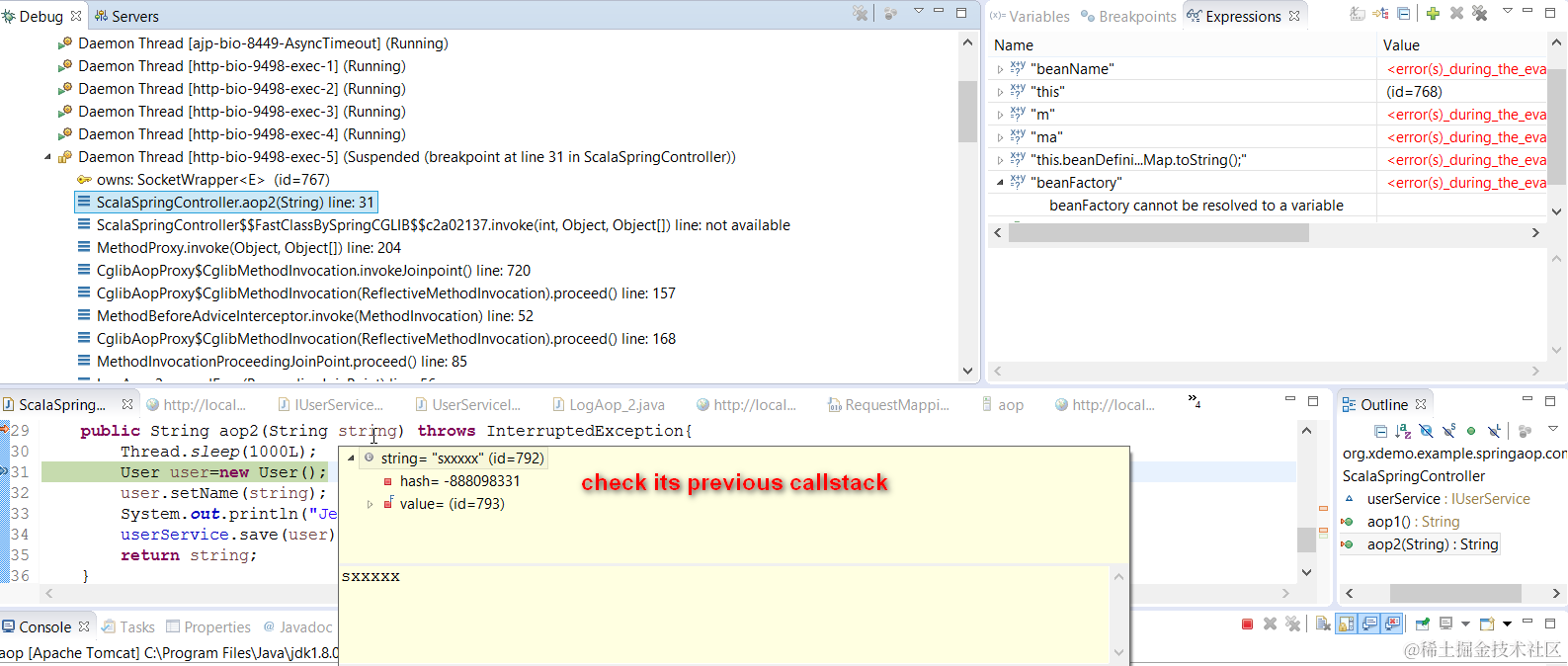
Task: Expand the "this" expression
Action: 1000,92
